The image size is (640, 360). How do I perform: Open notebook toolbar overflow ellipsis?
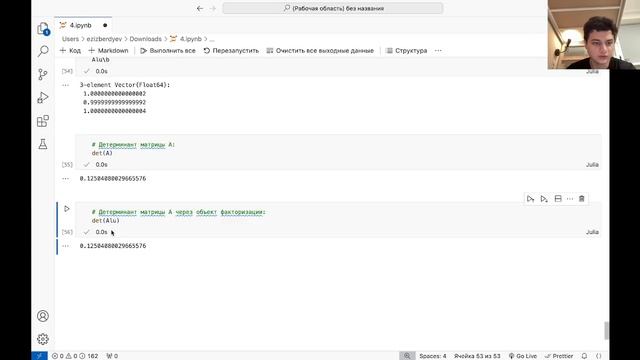click(x=438, y=51)
